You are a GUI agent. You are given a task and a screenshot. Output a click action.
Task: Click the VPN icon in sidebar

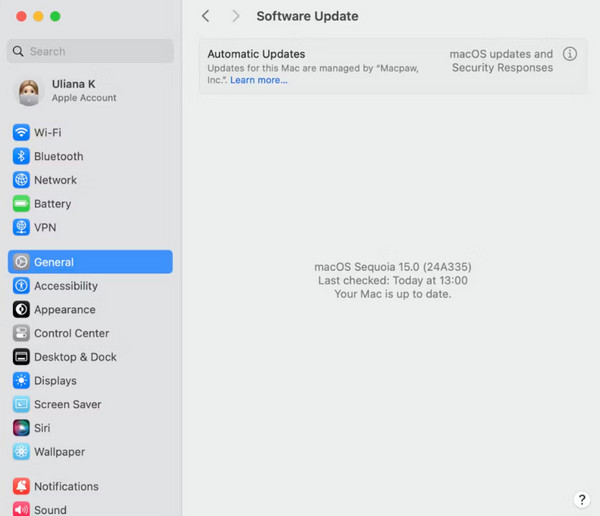pos(21,227)
